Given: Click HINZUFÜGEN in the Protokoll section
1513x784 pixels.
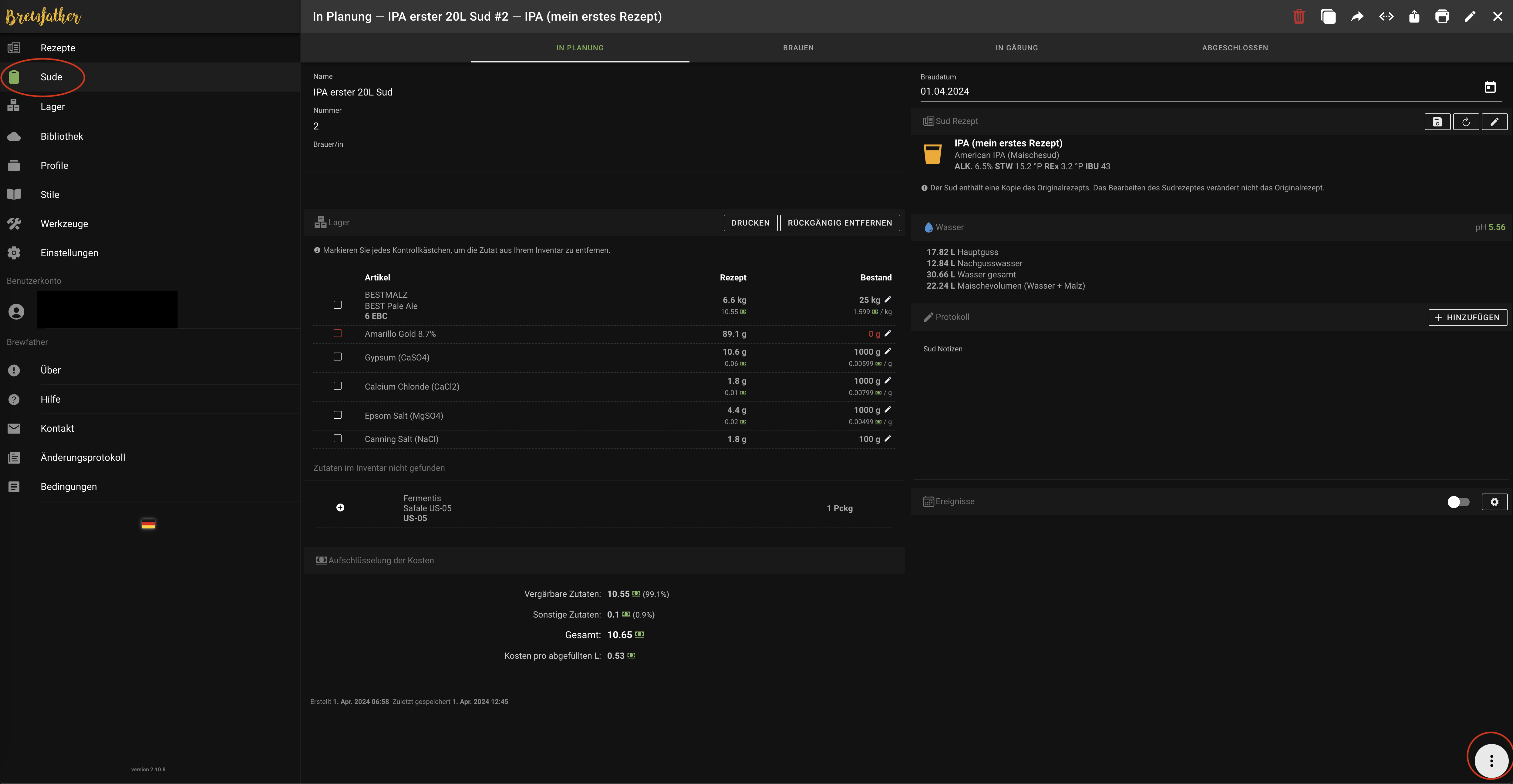Looking at the screenshot, I should [x=1467, y=317].
